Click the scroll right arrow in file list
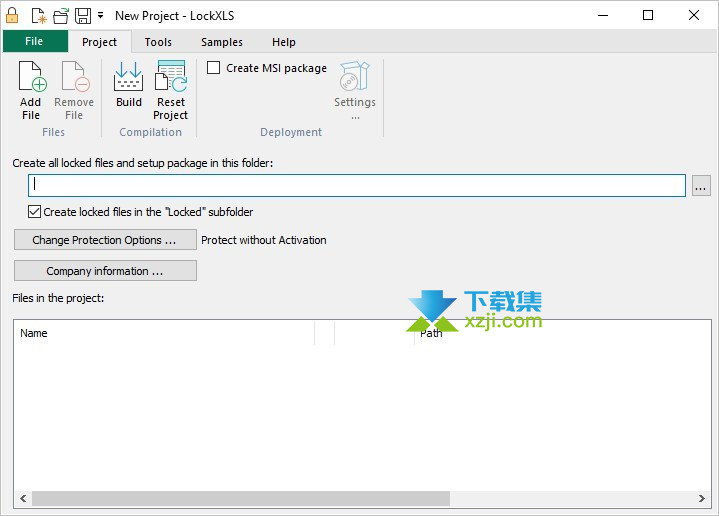 [x=702, y=499]
